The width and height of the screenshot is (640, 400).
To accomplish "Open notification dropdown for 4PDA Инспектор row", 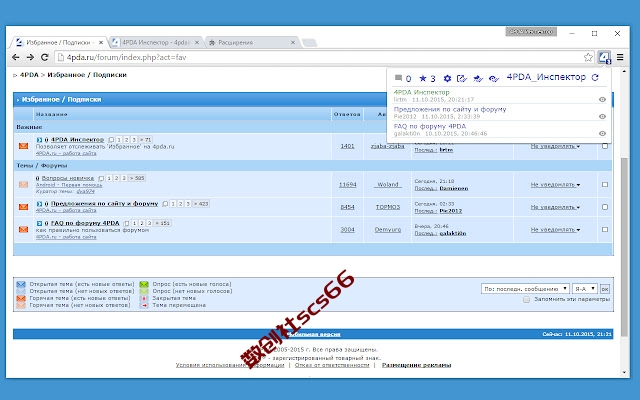I will coord(555,146).
